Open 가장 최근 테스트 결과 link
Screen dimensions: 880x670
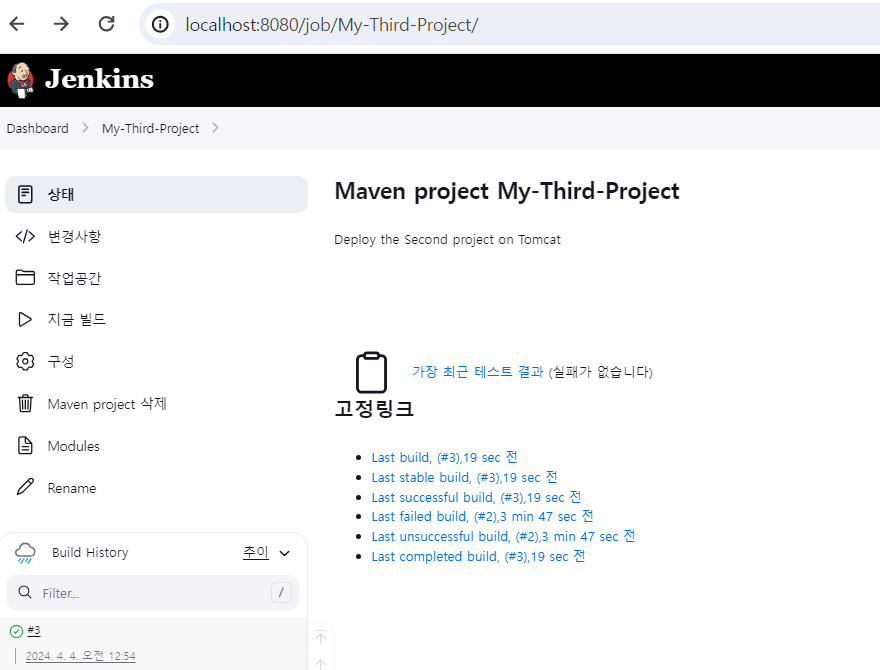pos(478,371)
